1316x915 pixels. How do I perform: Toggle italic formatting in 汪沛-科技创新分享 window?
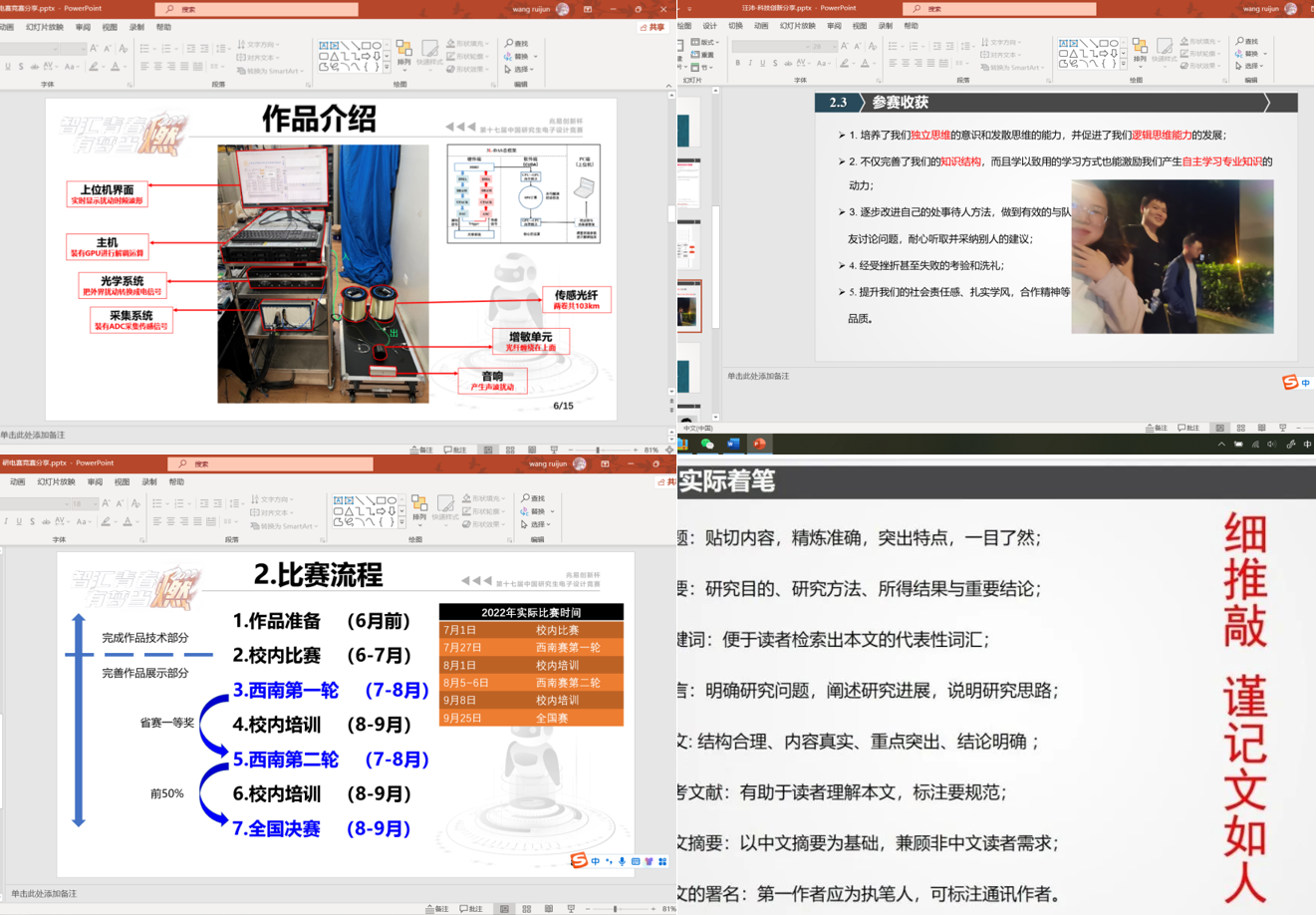[x=750, y=63]
